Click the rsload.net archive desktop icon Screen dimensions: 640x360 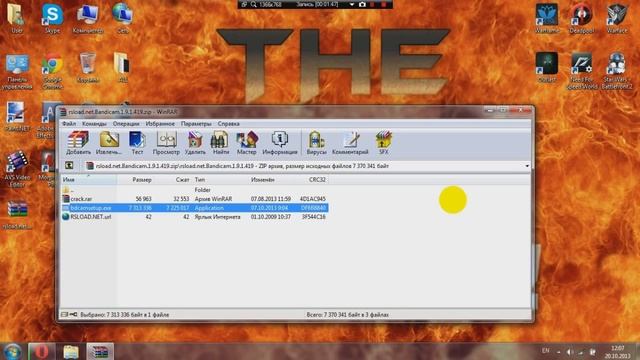click(17, 215)
